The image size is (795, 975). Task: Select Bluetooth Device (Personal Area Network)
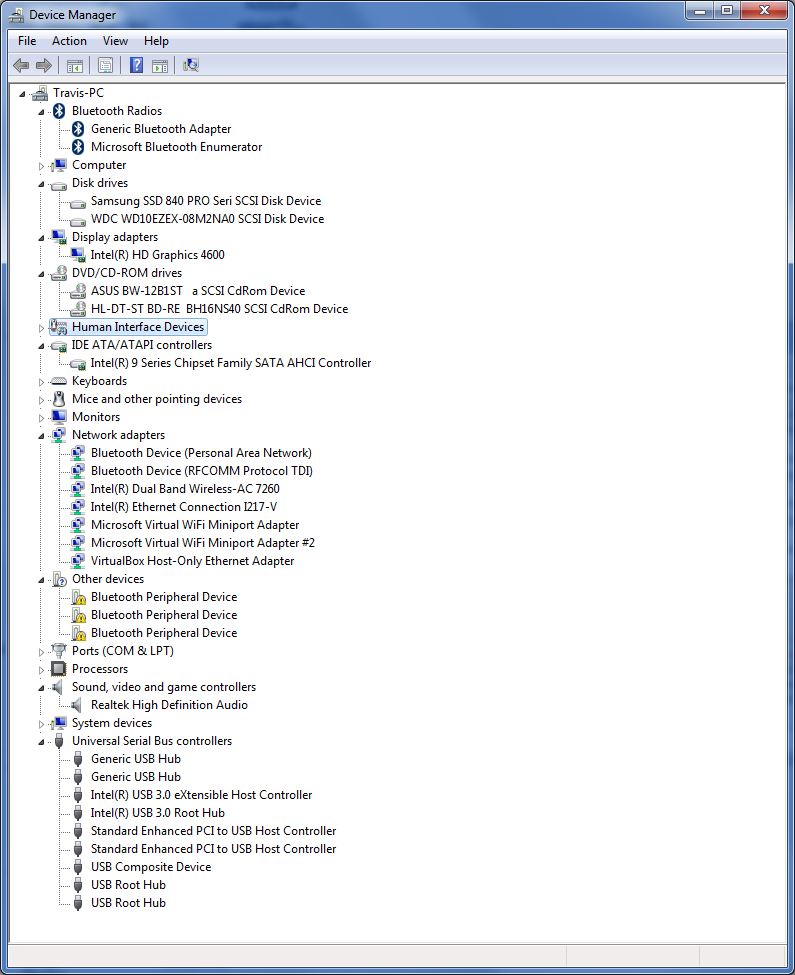(x=201, y=453)
